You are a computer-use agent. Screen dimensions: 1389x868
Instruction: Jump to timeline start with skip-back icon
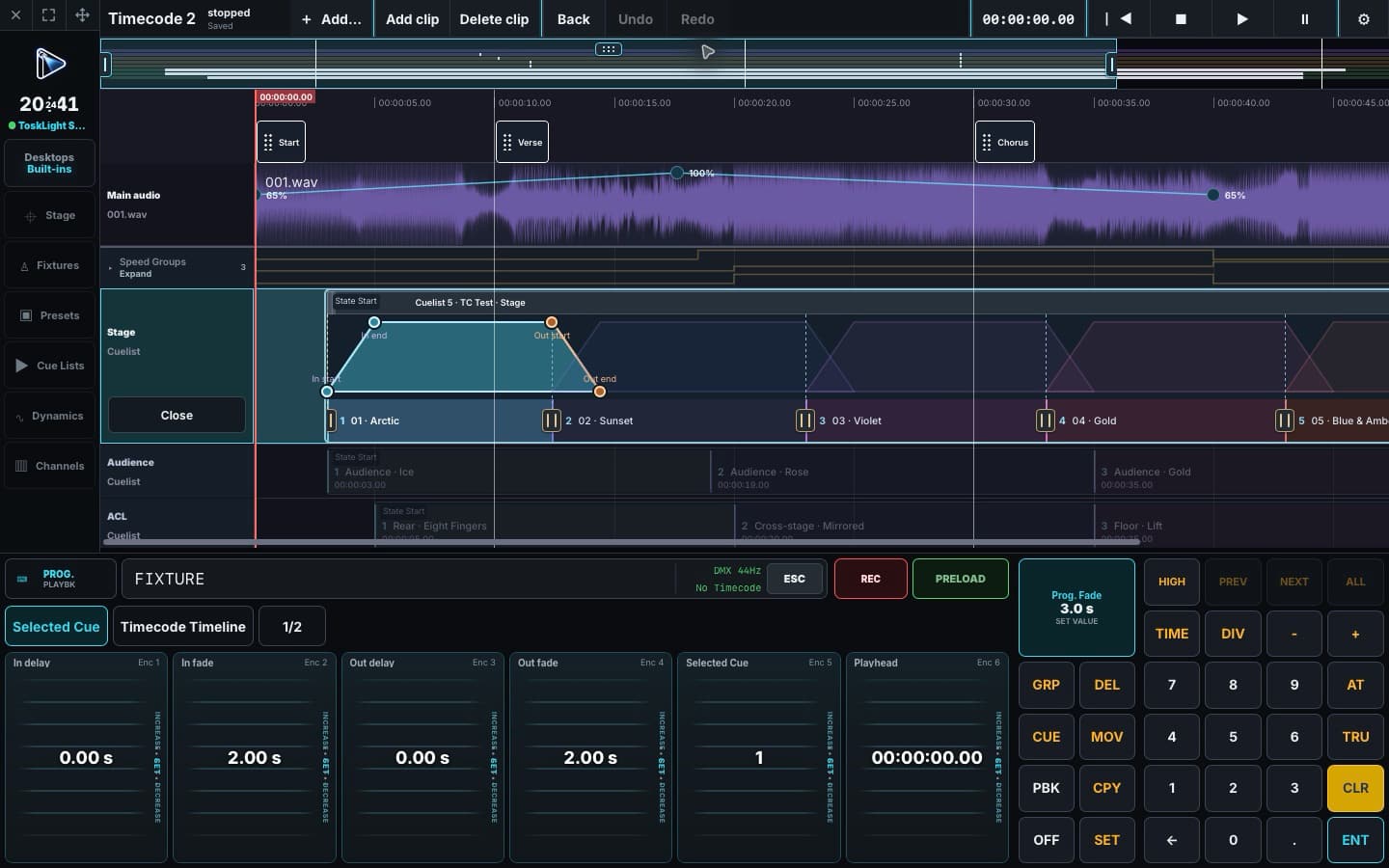[1119, 19]
